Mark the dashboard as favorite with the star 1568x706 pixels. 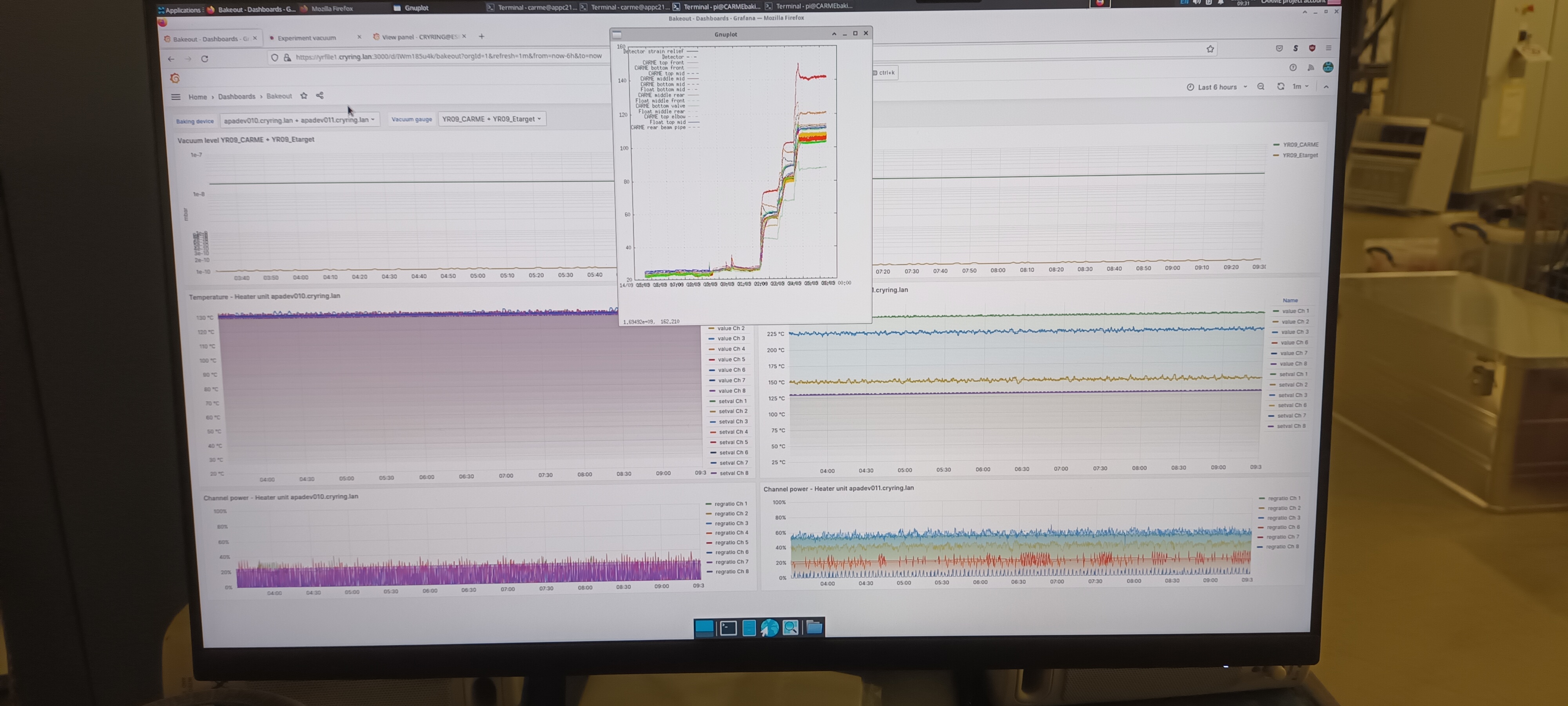point(304,96)
